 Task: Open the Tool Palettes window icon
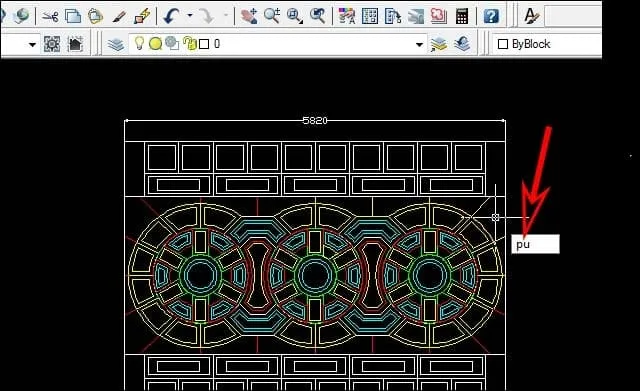(x=393, y=16)
